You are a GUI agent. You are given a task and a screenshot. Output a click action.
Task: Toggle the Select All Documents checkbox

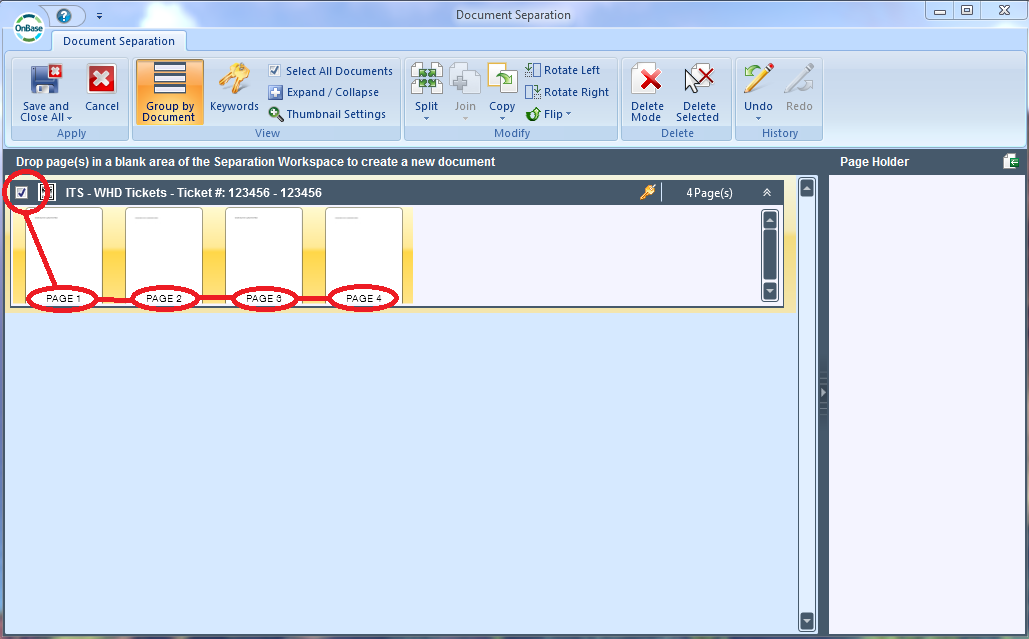pyautogui.click(x=275, y=70)
